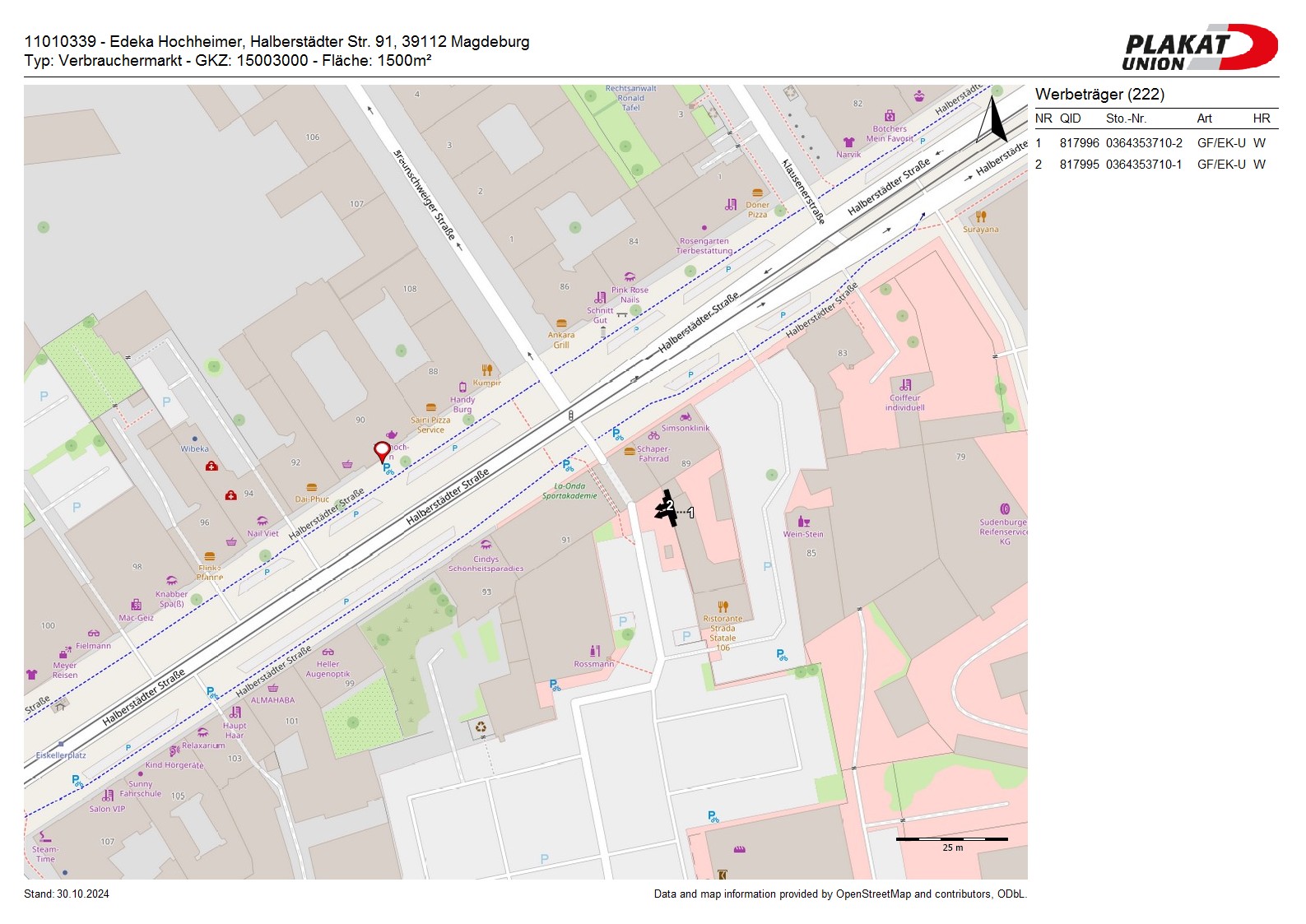
Task: Click the red location pin for Edeka
Action: pos(382,451)
